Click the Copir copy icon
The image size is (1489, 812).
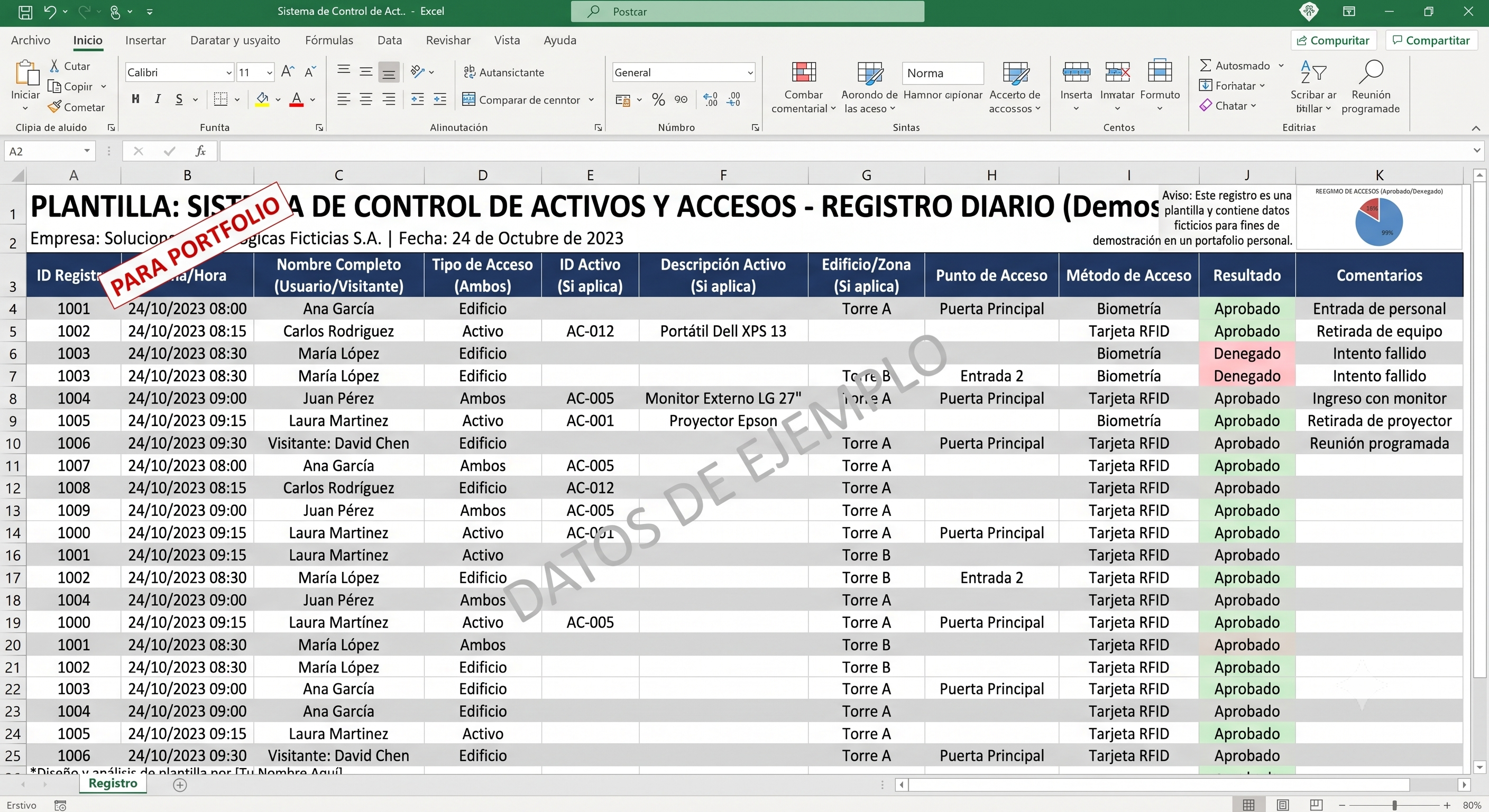(54, 86)
